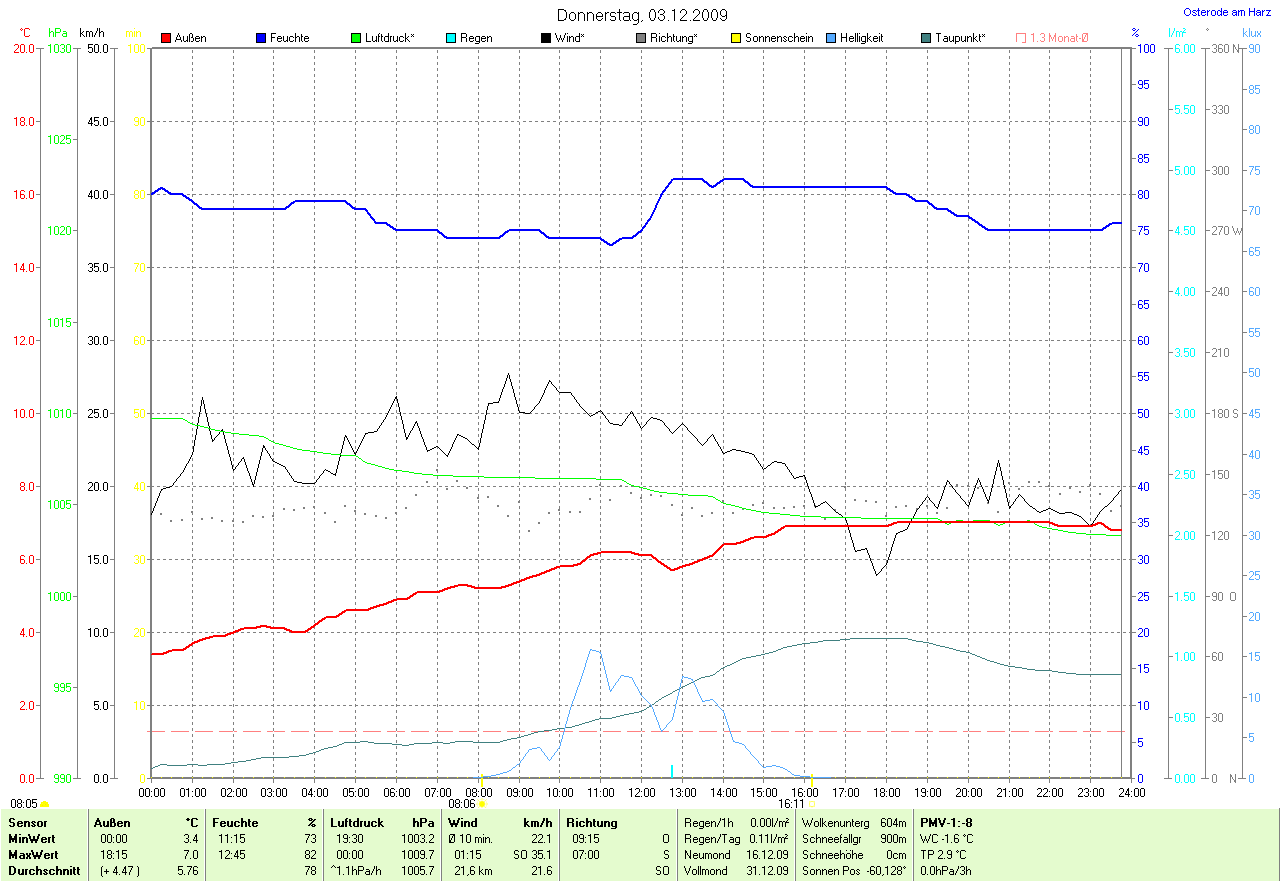Click the Luftdruck column header in table

tap(357, 823)
